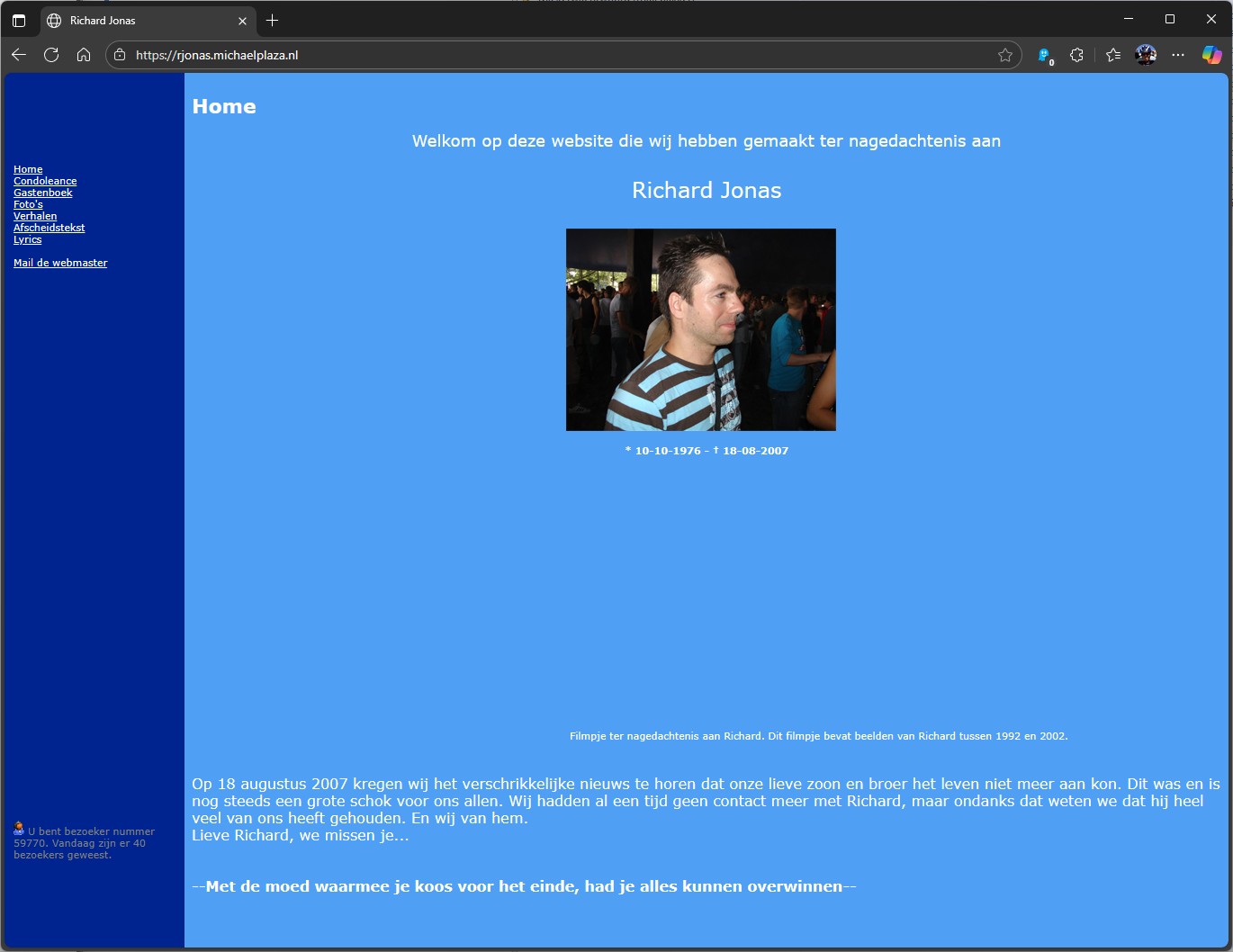Open the favorites list
Image resolution: width=1233 pixels, height=952 pixels.
coord(1113,55)
